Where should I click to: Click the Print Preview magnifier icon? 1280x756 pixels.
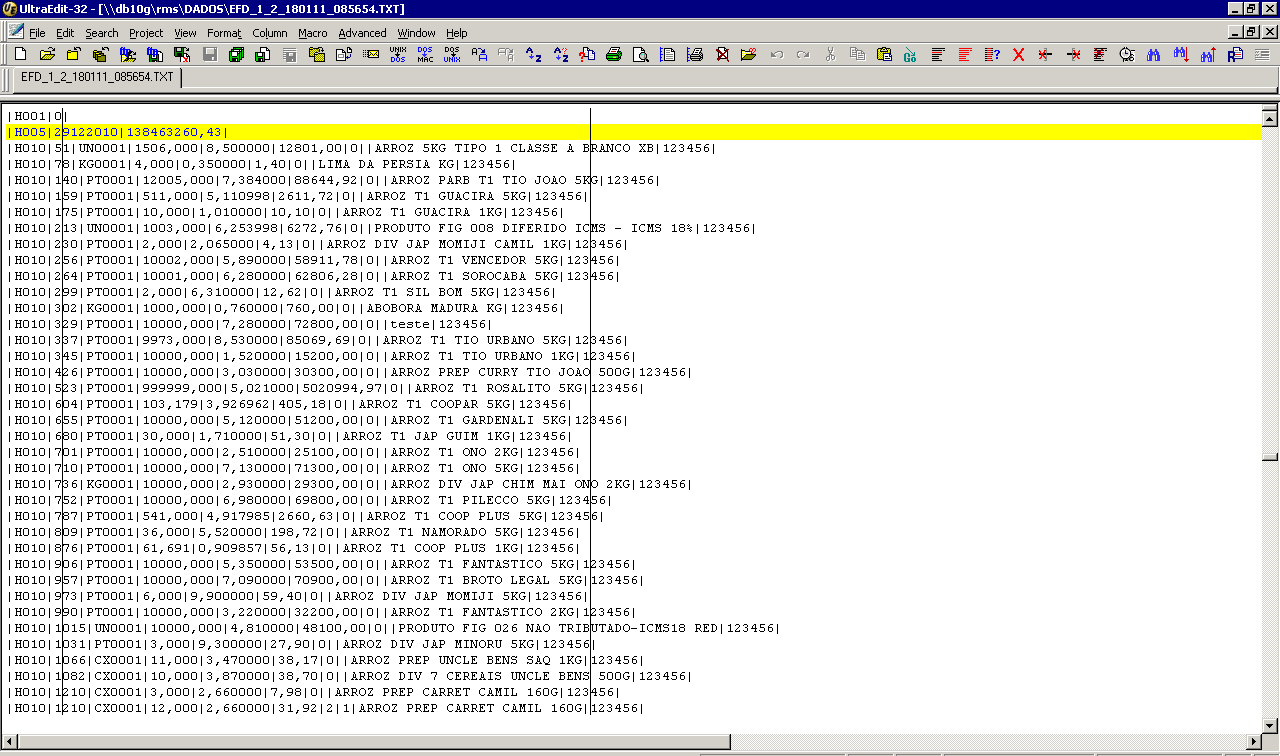pyautogui.click(x=641, y=54)
